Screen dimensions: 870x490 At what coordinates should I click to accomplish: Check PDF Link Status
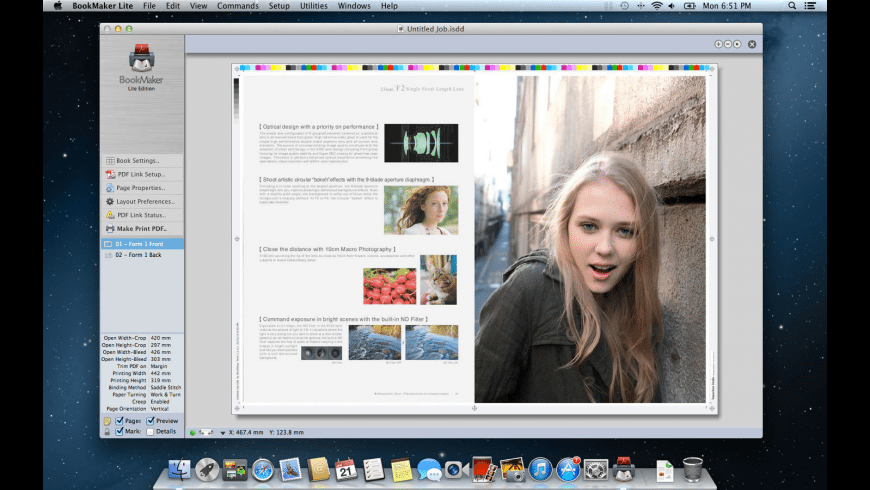click(142, 215)
